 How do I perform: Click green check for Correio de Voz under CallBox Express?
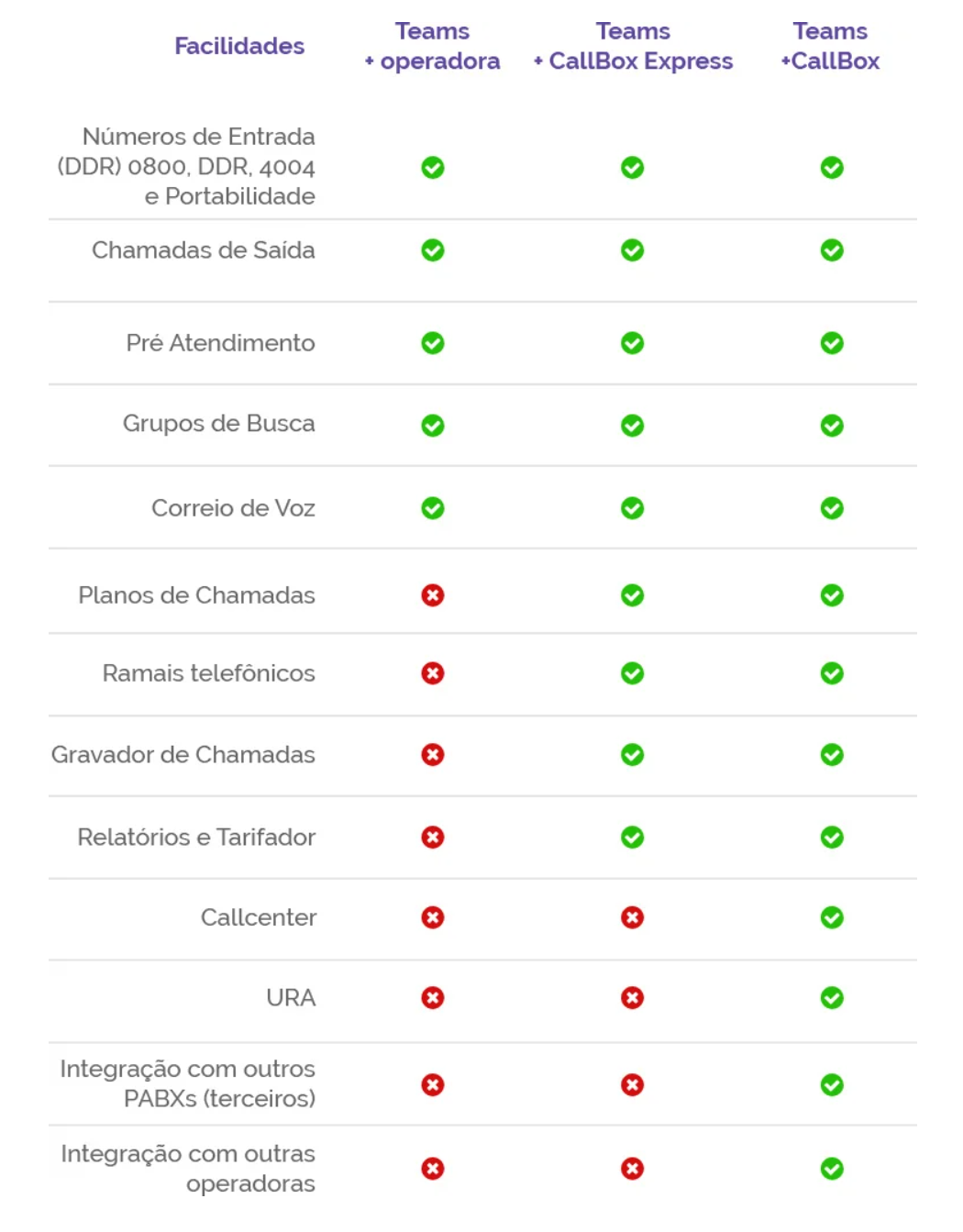pyautogui.click(x=632, y=508)
